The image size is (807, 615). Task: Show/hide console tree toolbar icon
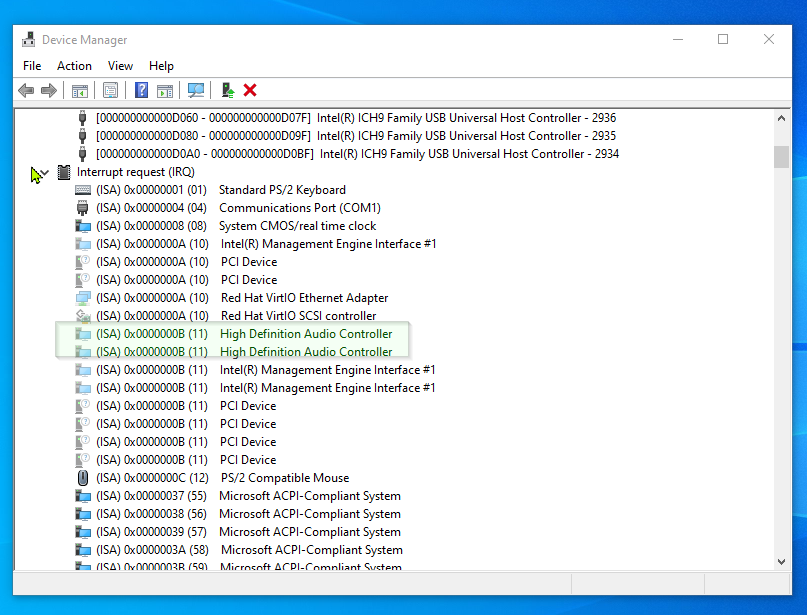pyautogui.click(x=80, y=91)
